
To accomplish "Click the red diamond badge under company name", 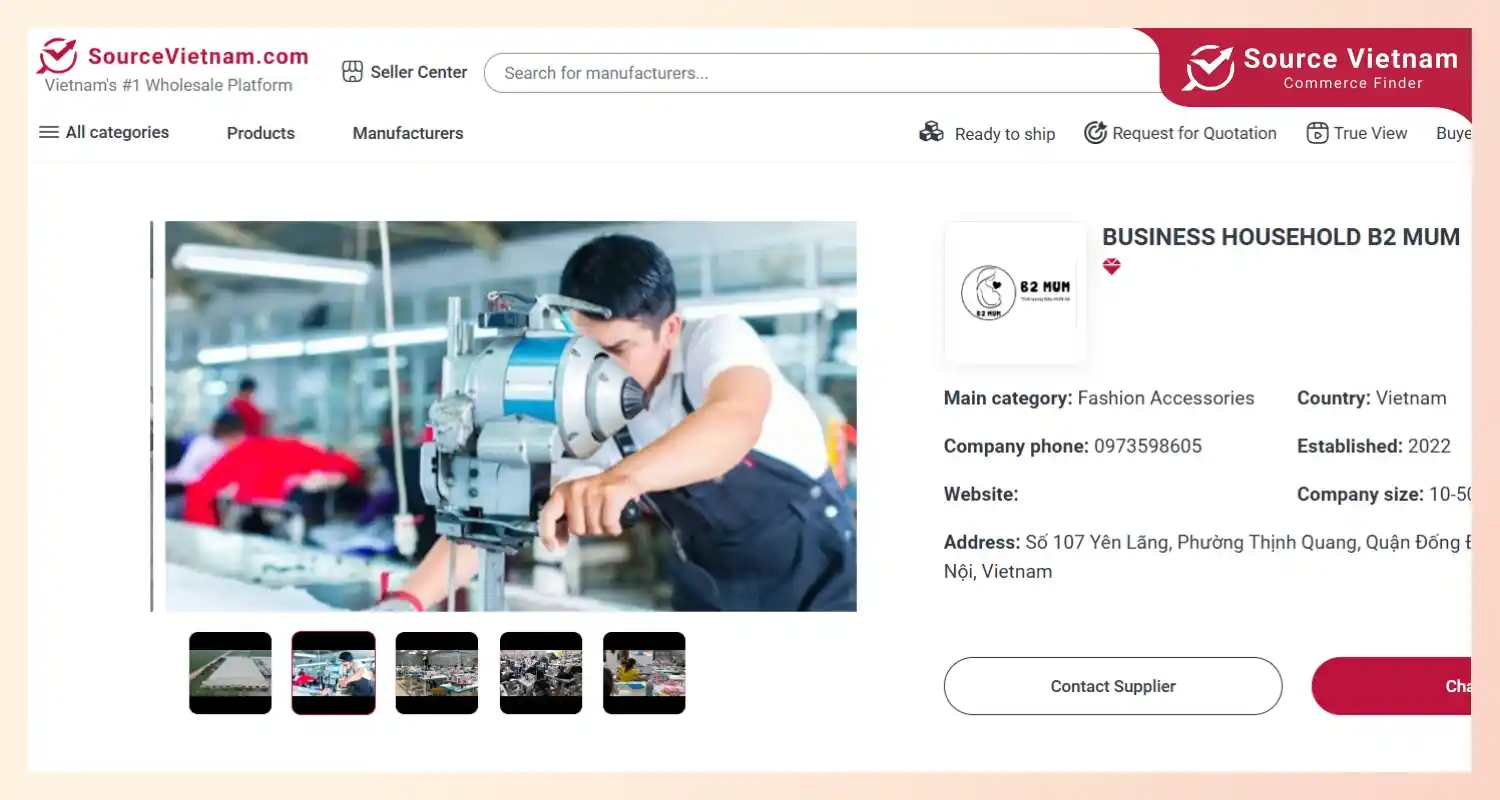I will click(x=1111, y=267).
